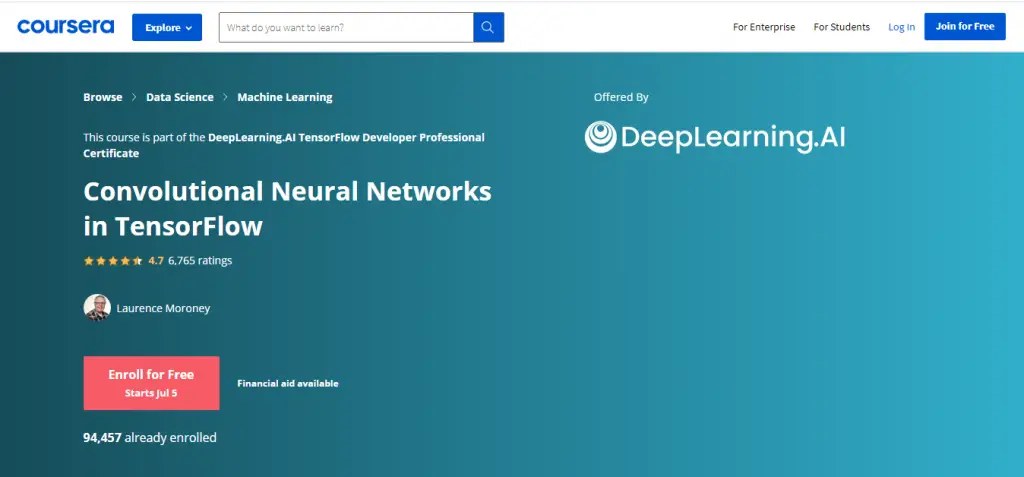This screenshot has height=477, width=1024.
Task: Open the DeepLearning.AI partner logo
Action: pyautogui.click(x=715, y=137)
